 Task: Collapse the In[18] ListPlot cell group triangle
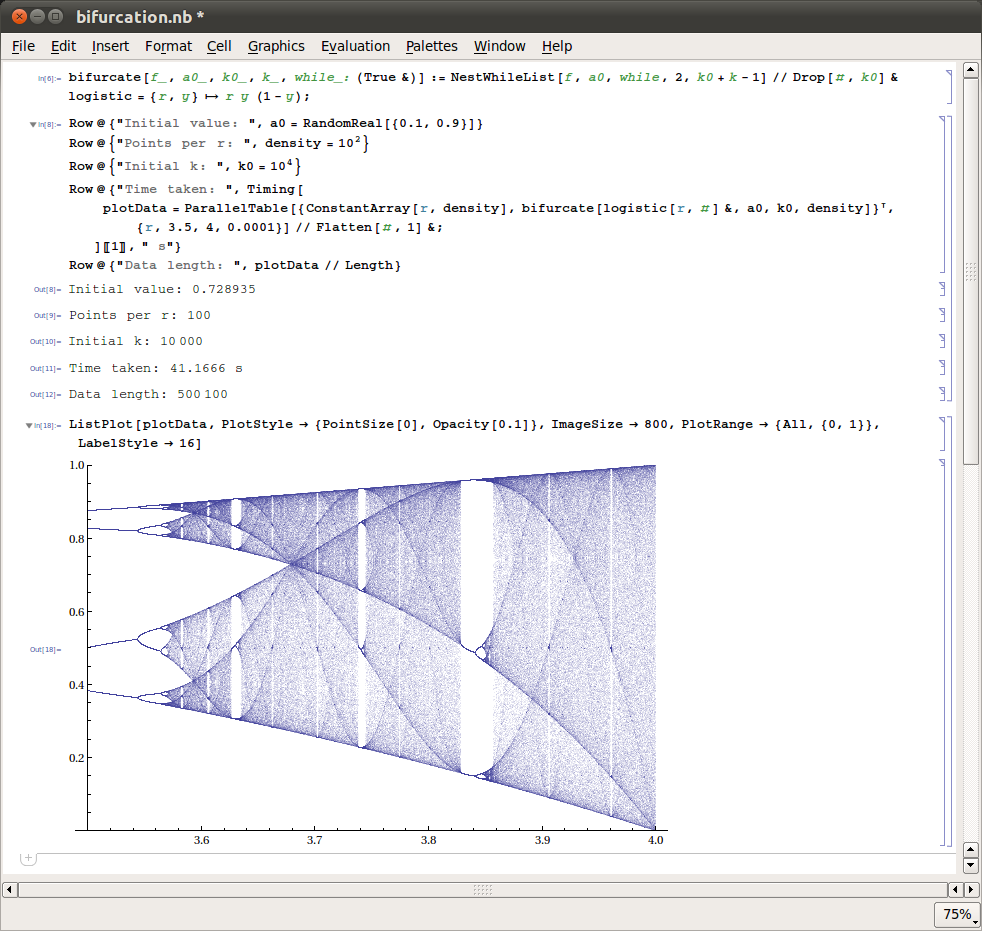(35, 426)
